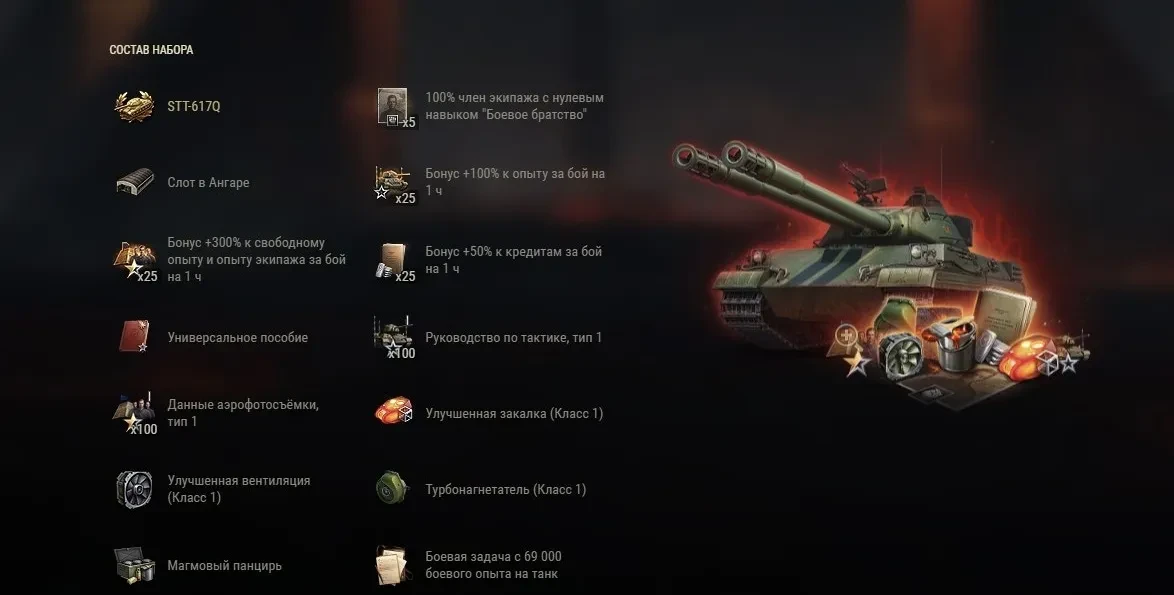This screenshot has width=1174, height=595.
Task: Click the Магмовый панцирь crate icon
Action: [x=135, y=565]
